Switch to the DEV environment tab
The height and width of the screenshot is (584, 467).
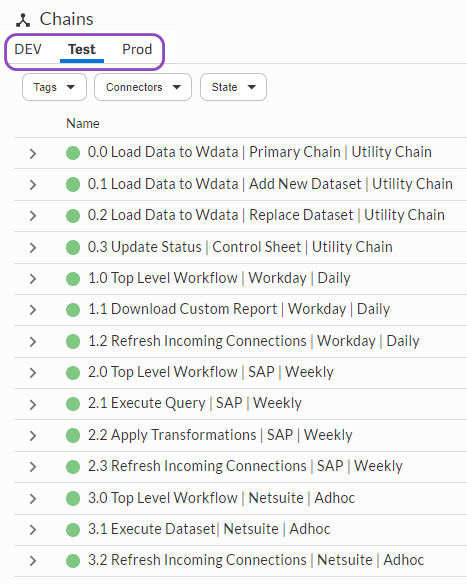point(28,49)
